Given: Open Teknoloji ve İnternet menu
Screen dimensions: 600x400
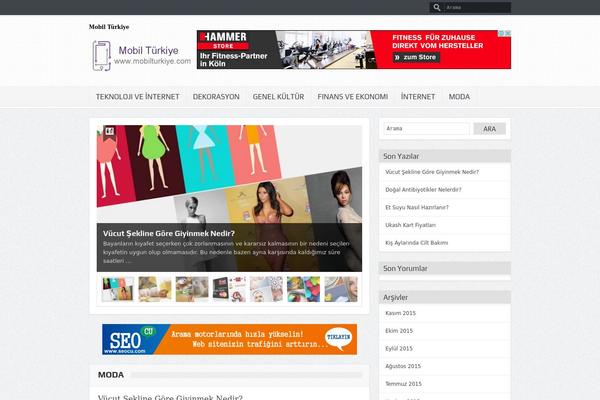Looking at the screenshot, I should click(x=137, y=97).
